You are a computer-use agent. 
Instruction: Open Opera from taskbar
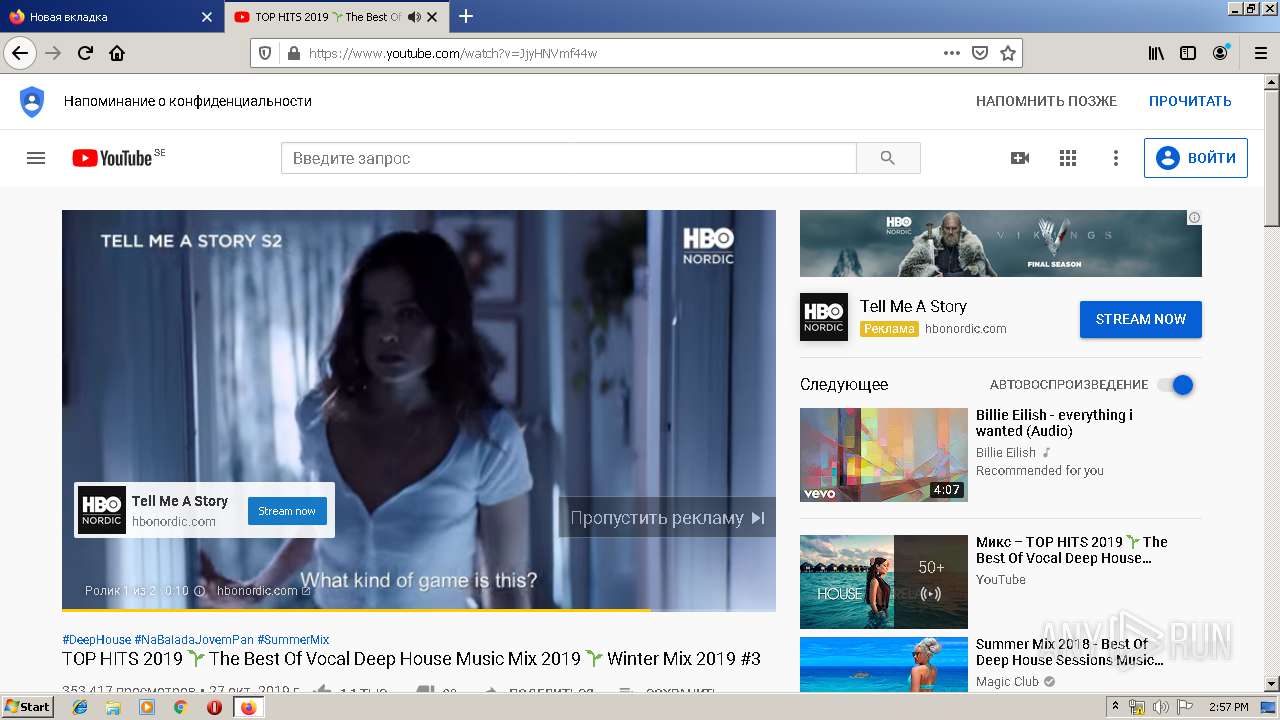pos(214,707)
